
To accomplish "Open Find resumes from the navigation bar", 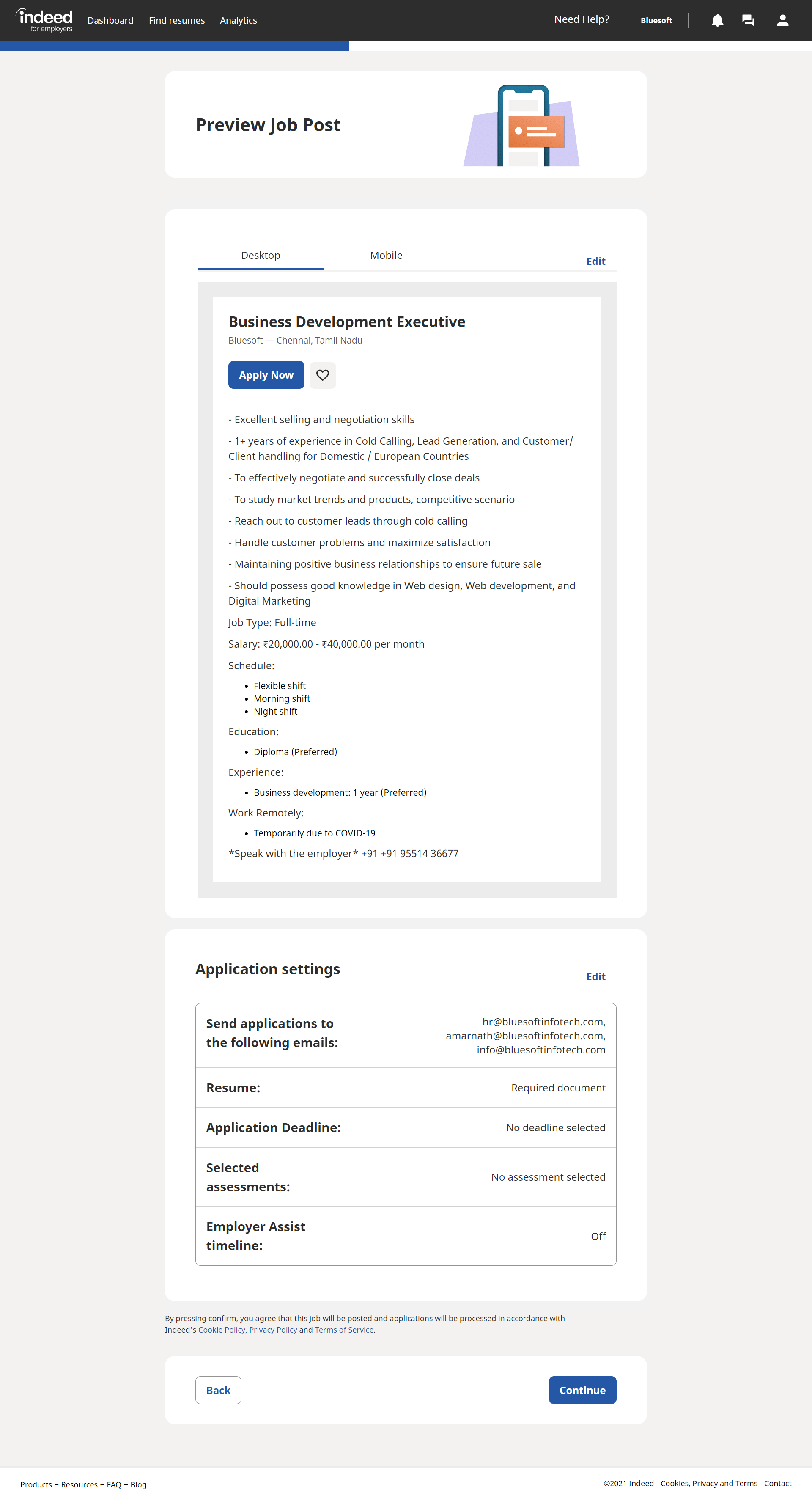I will point(177,20).
